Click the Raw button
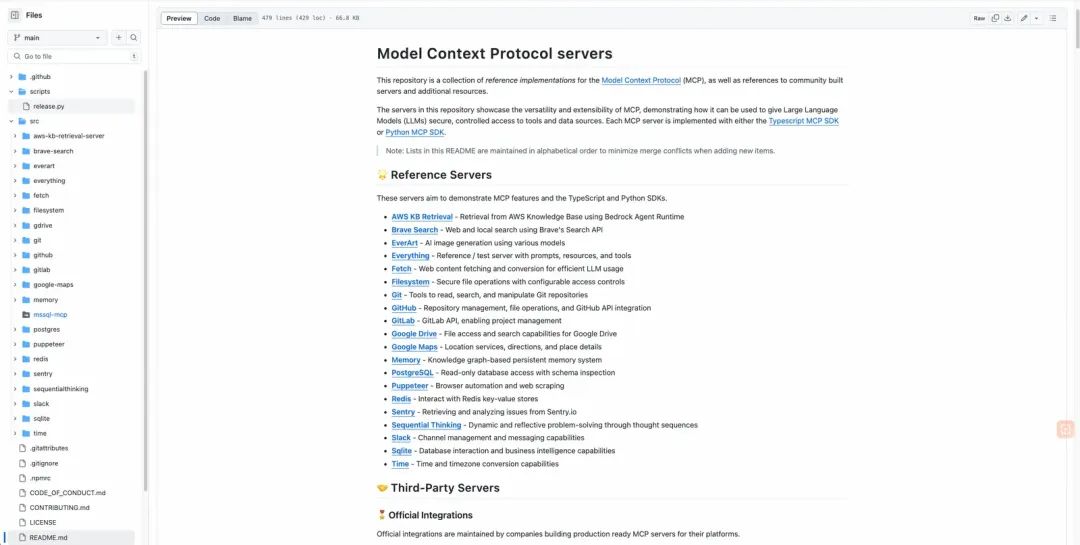This screenshot has width=1080, height=545. coord(979,18)
